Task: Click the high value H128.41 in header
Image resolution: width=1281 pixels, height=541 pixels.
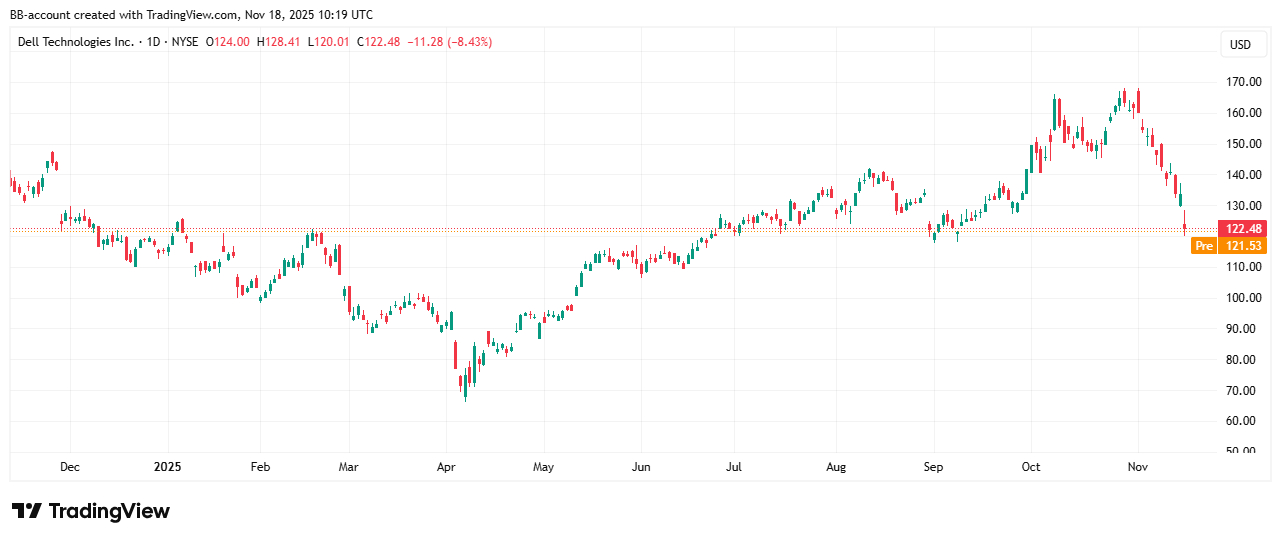Action: [279, 42]
